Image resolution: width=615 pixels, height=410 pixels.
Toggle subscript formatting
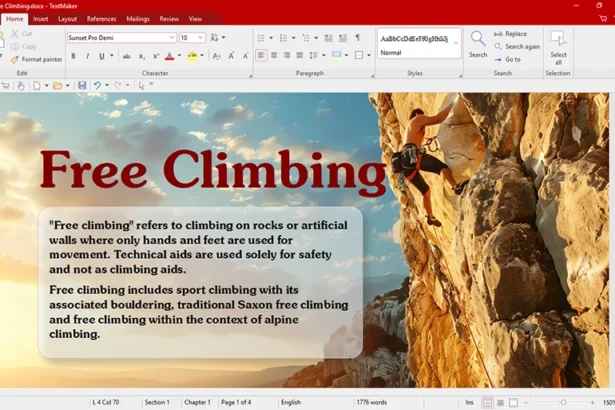[x=142, y=56]
